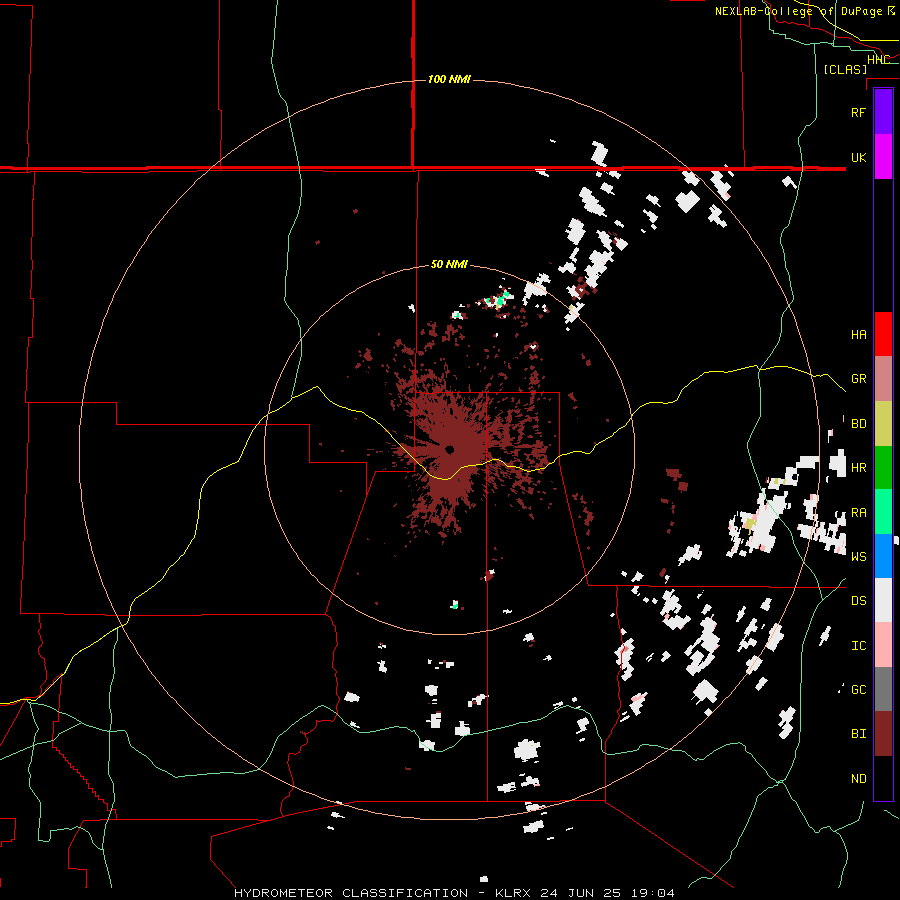The height and width of the screenshot is (900, 900).
Task: Click the HA red legend swatch
Action: [x=883, y=334]
